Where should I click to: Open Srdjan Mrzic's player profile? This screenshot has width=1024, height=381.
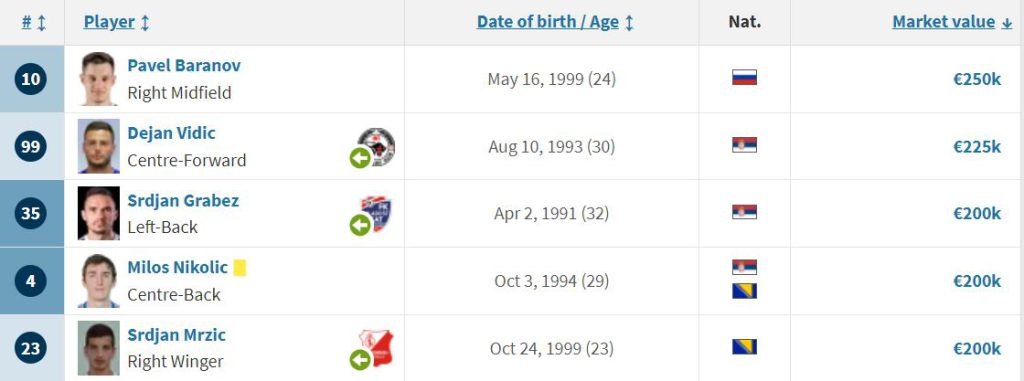click(x=176, y=335)
